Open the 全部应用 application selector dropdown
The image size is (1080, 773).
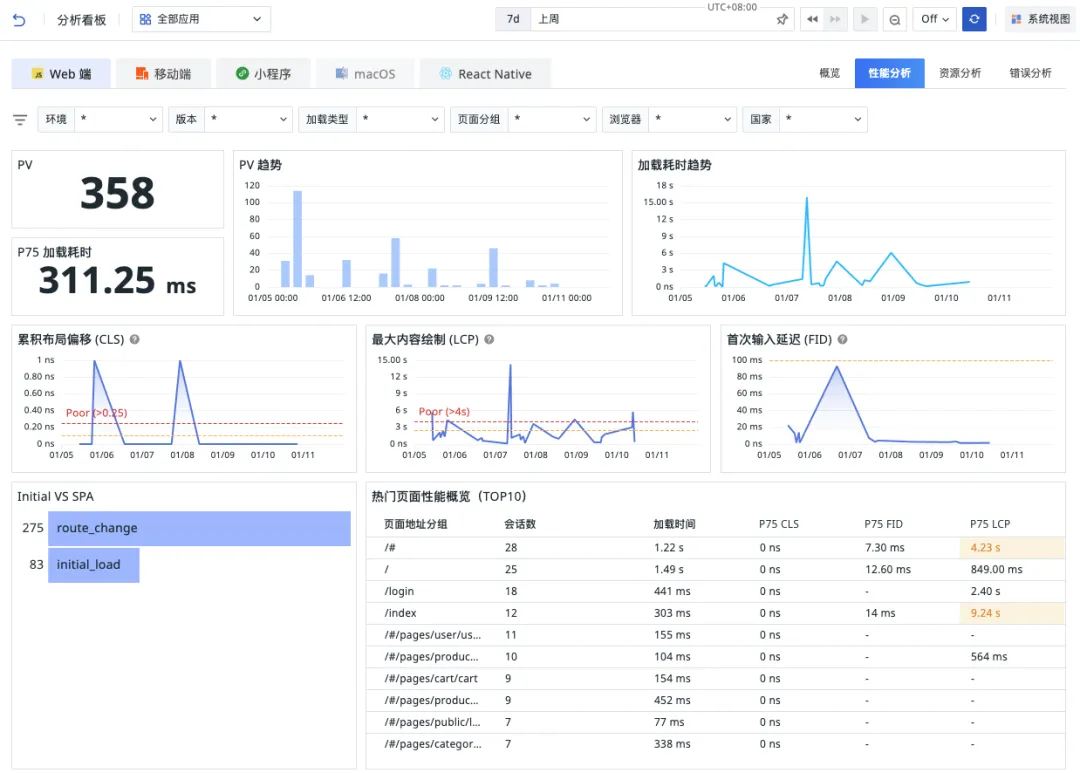coord(200,19)
